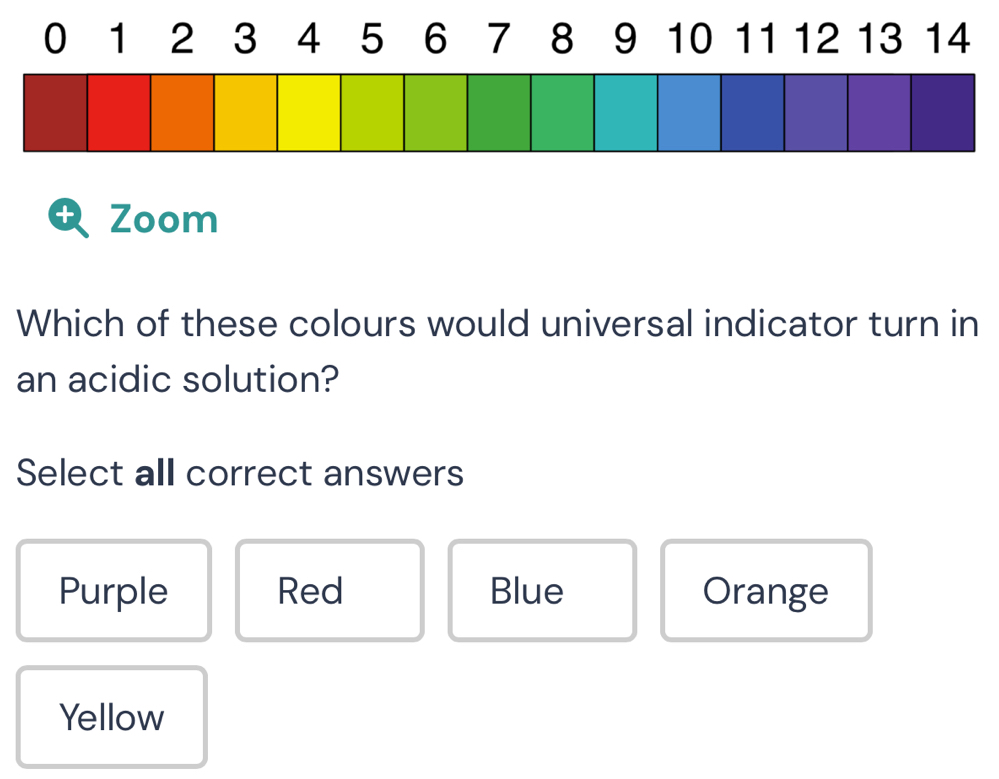Click the bright red pH 1 swatch
Viewport: 999px width, 779px height.
pos(118,112)
